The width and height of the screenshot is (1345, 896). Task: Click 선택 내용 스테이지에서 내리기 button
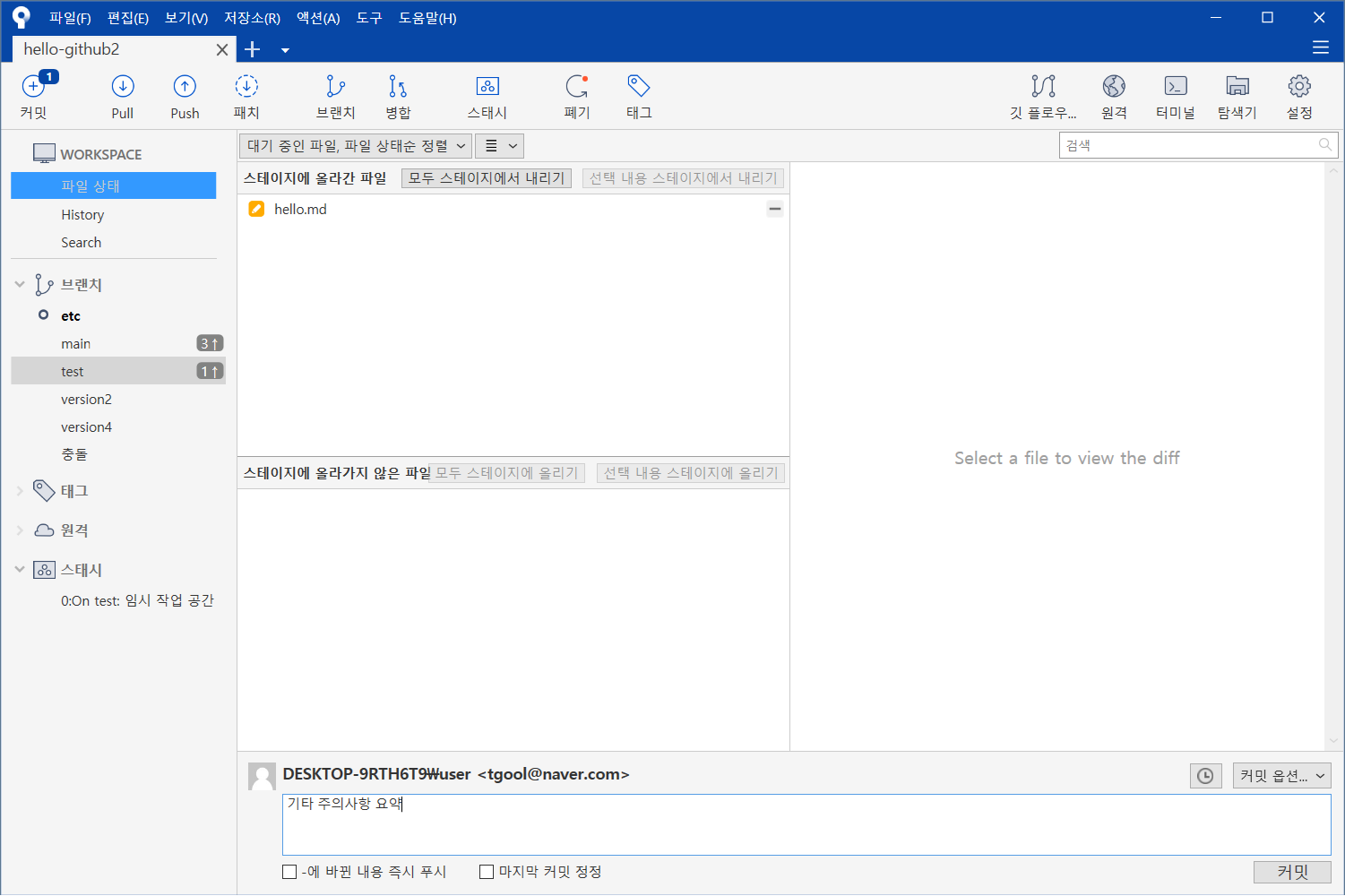[x=683, y=178]
